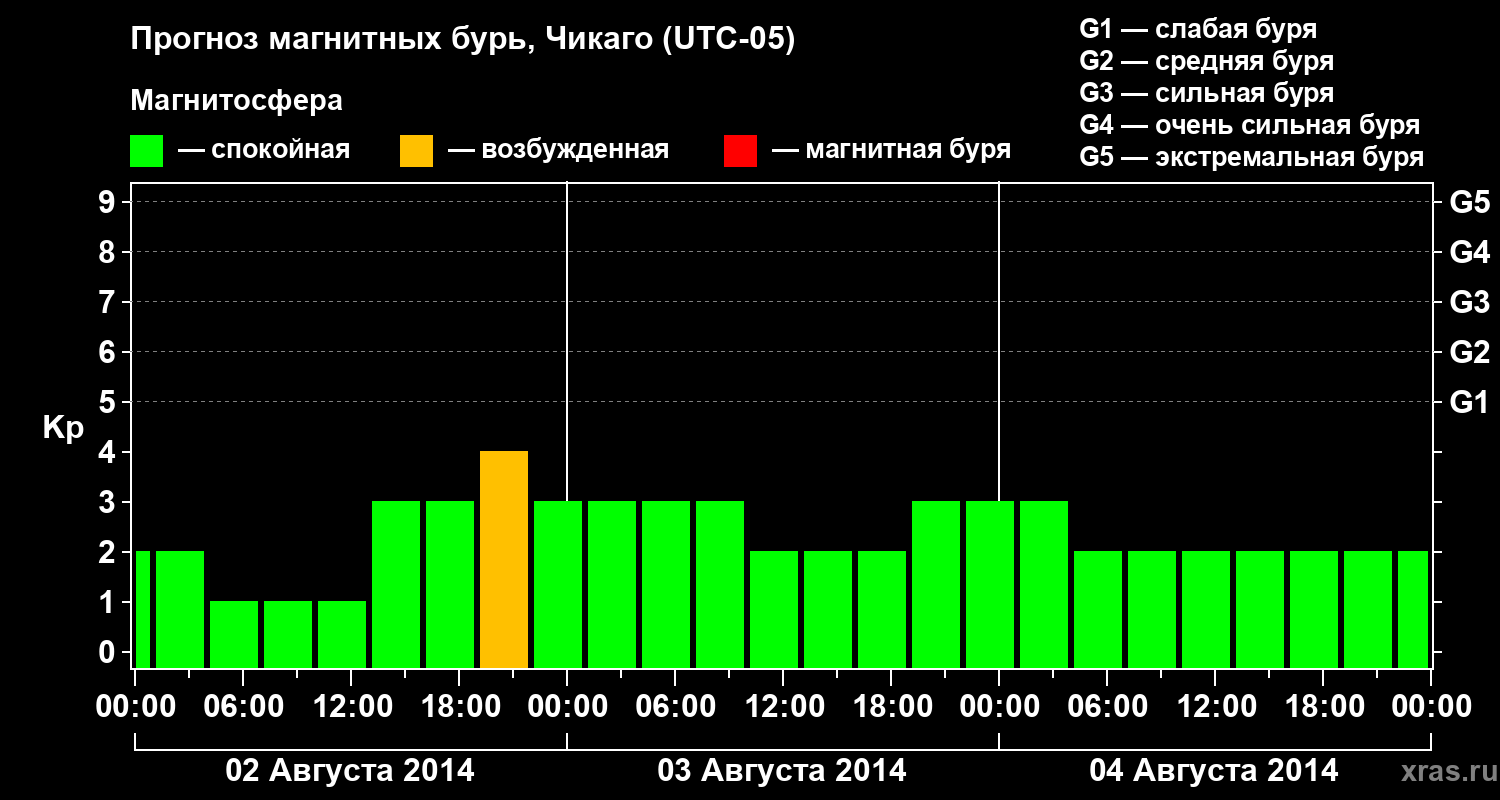Click the '18:00' time label above 04 Августа
The image size is (1500, 800).
(x=1323, y=706)
